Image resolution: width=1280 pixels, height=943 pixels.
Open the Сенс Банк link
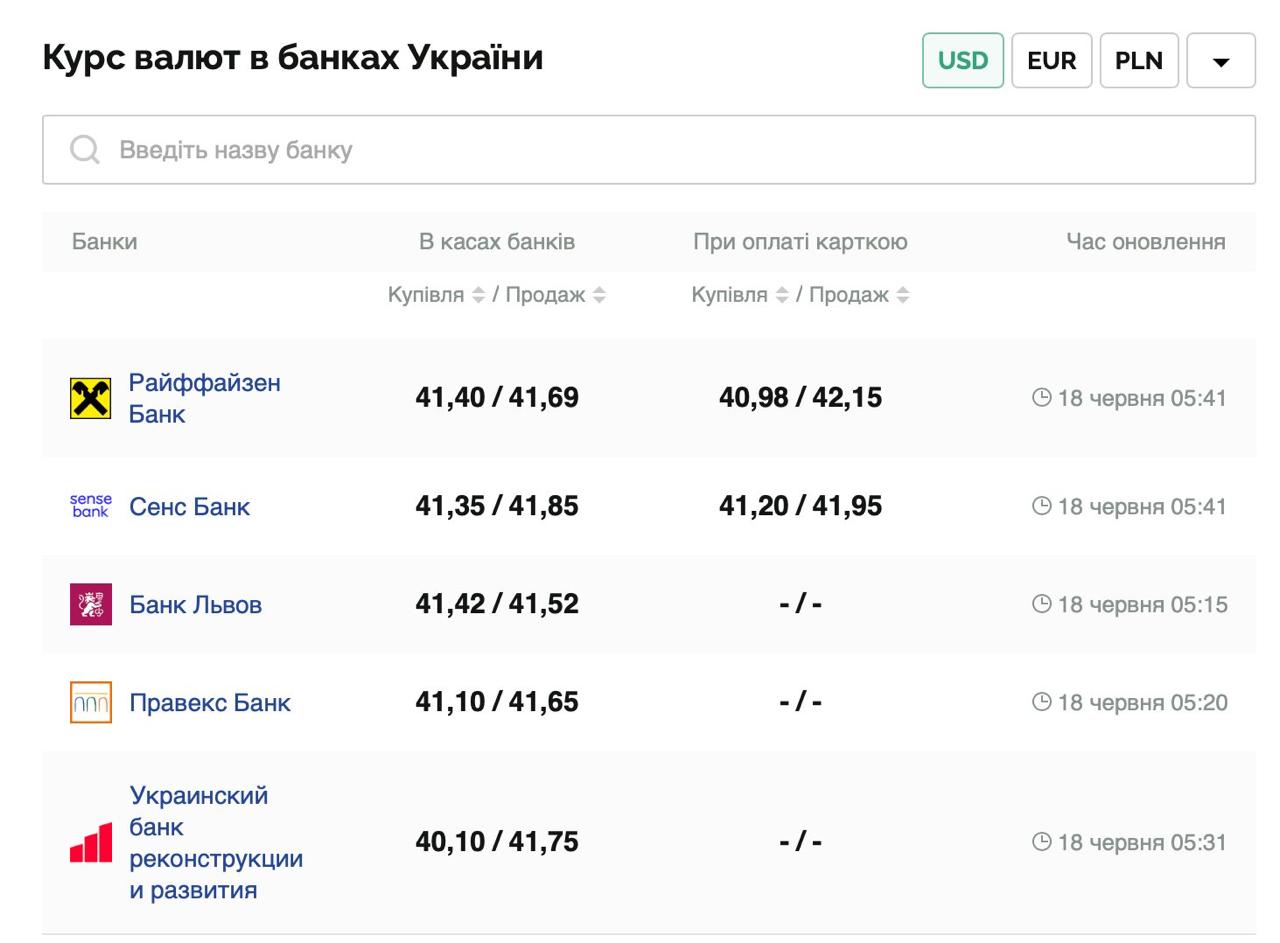189,506
